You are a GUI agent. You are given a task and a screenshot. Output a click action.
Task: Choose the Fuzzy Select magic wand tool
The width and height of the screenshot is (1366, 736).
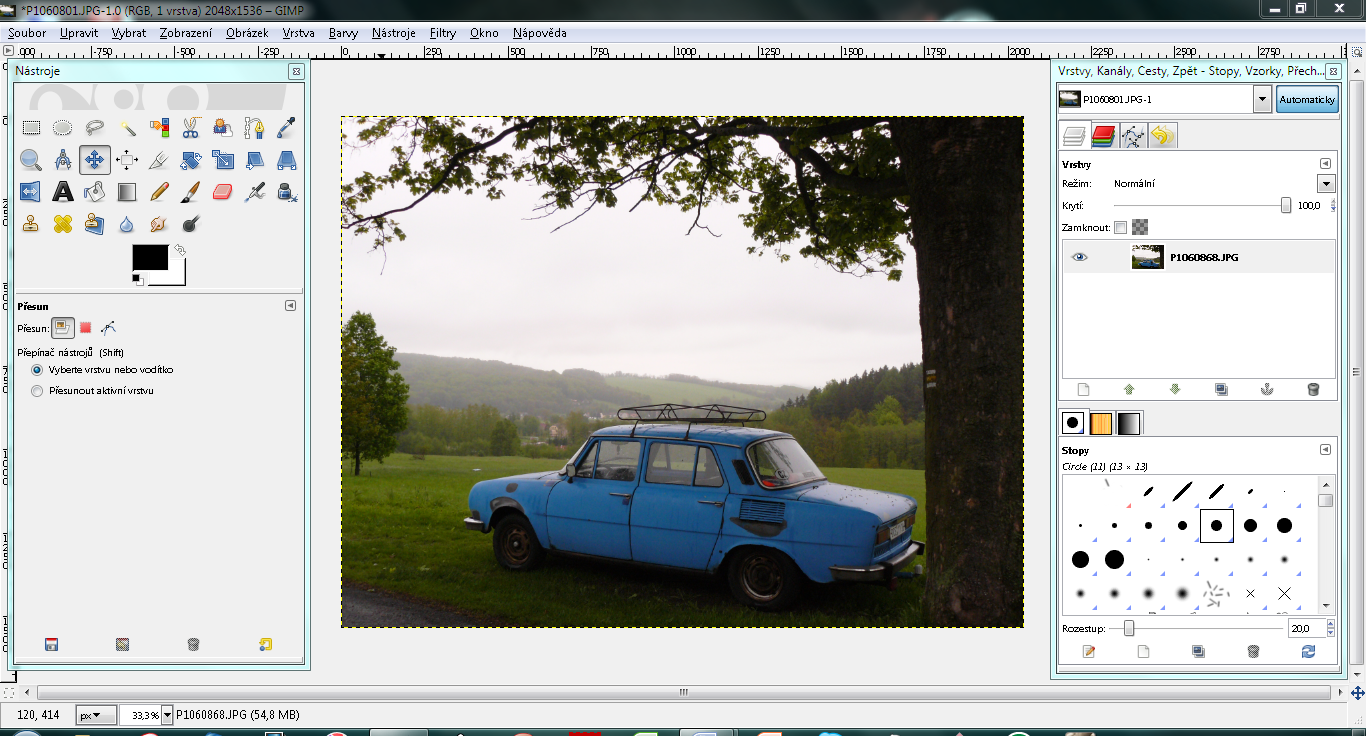(x=127, y=127)
